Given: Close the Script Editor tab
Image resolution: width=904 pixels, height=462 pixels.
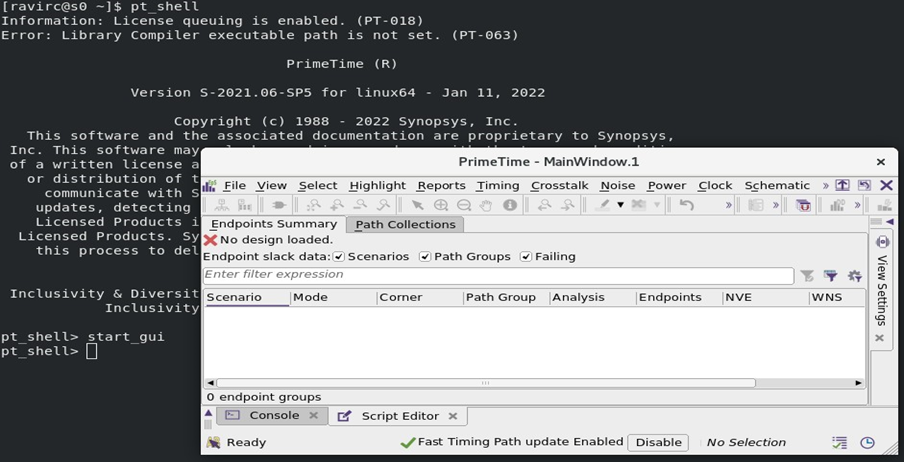Looking at the screenshot, I should click(453, 416).
